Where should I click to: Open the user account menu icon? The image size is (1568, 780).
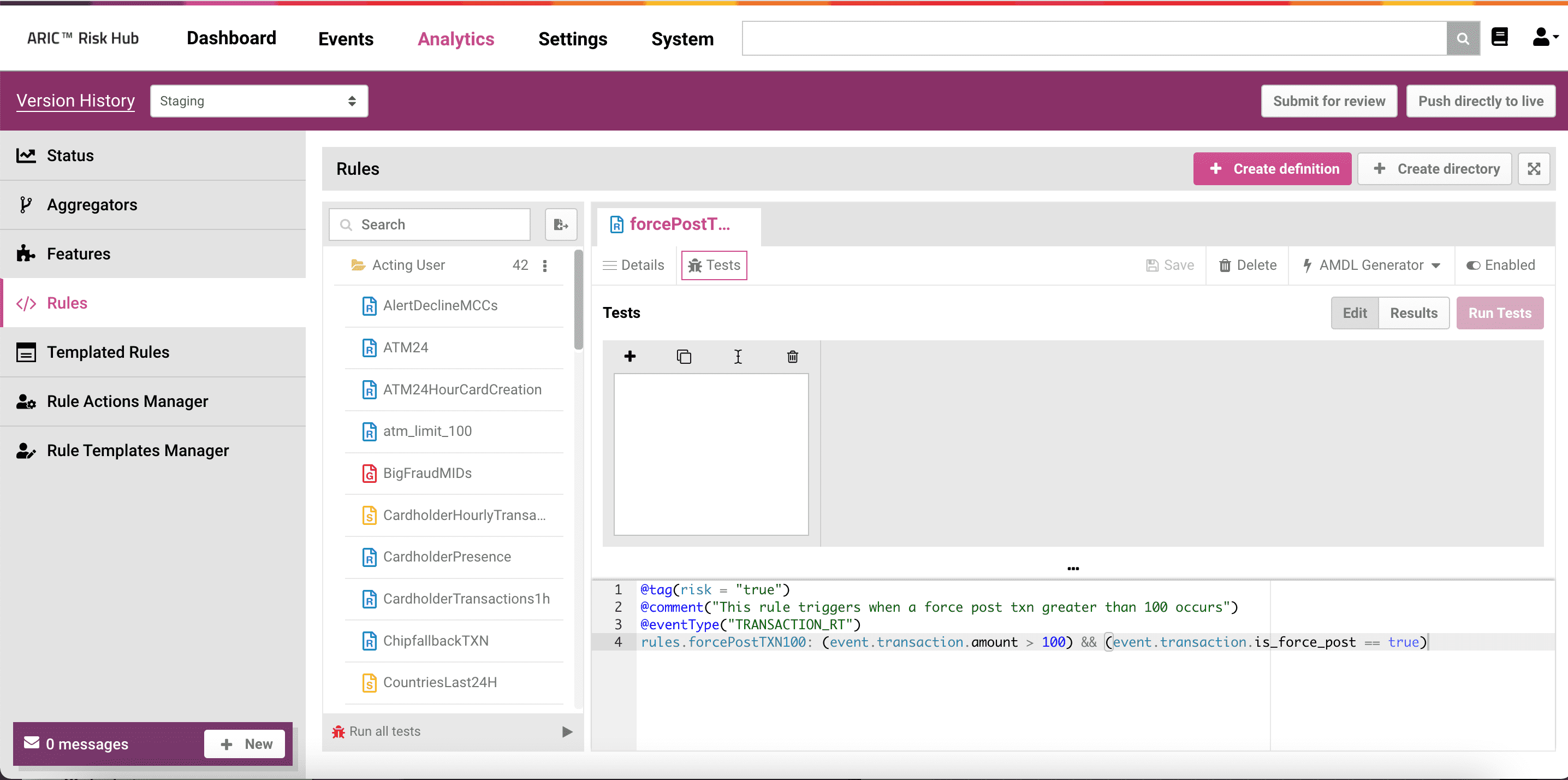(x=1545, y=37)
